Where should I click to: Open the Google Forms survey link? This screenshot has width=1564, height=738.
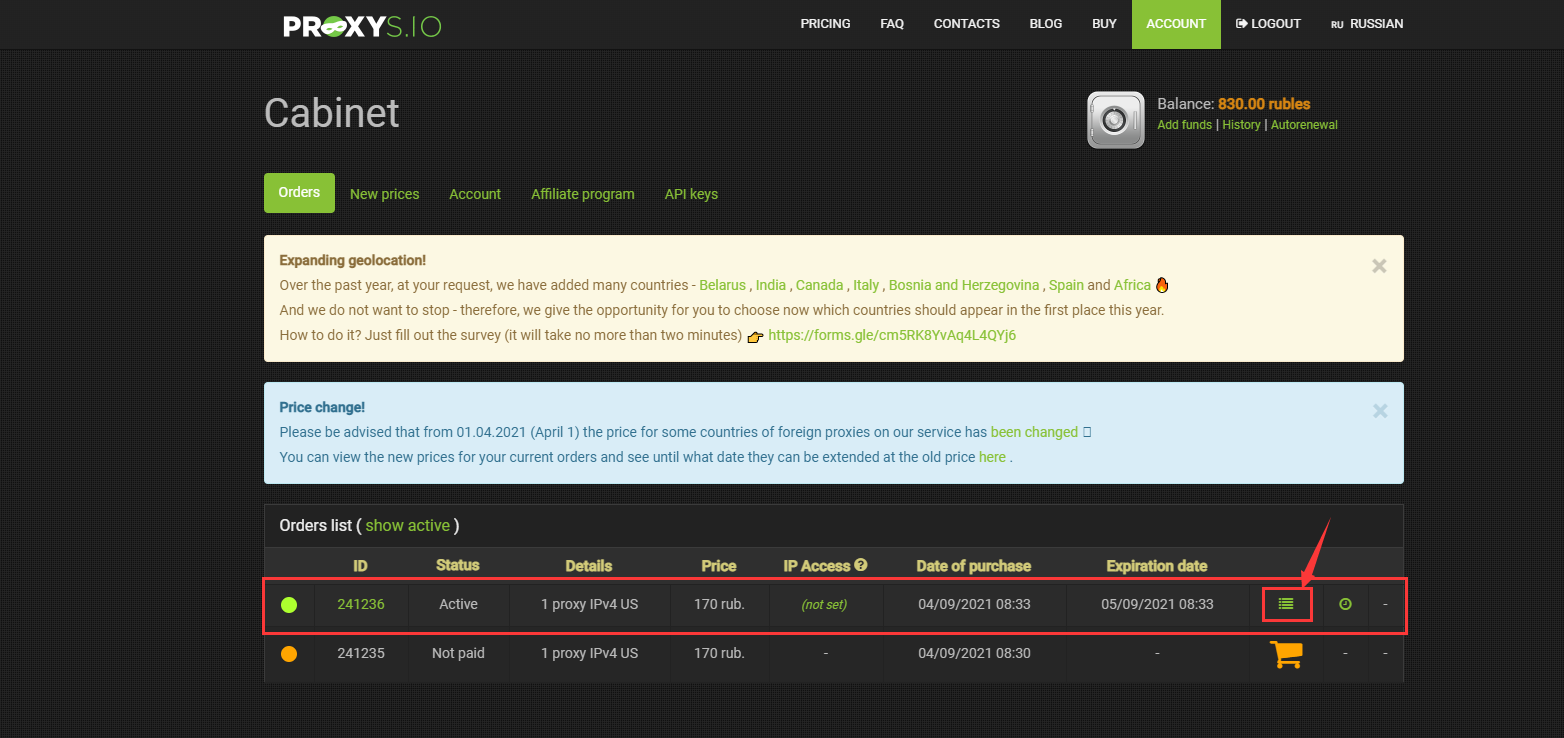(x=892, y=336)
